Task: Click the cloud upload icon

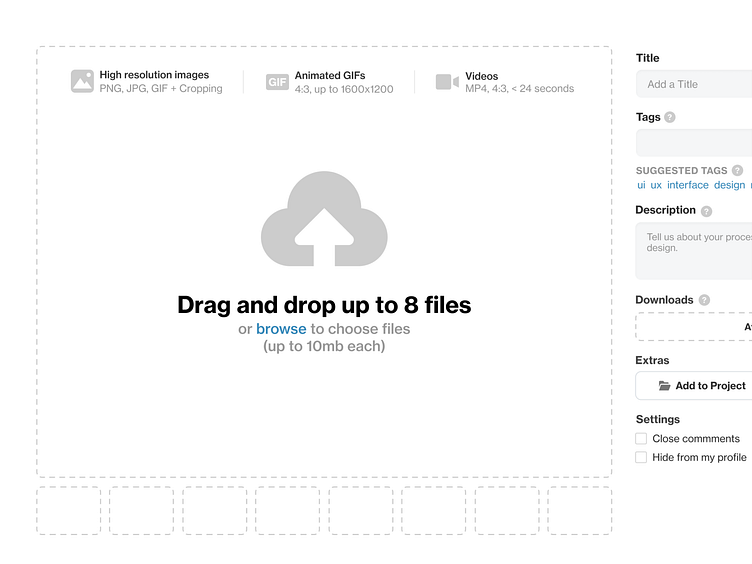Action: (323, 219)
